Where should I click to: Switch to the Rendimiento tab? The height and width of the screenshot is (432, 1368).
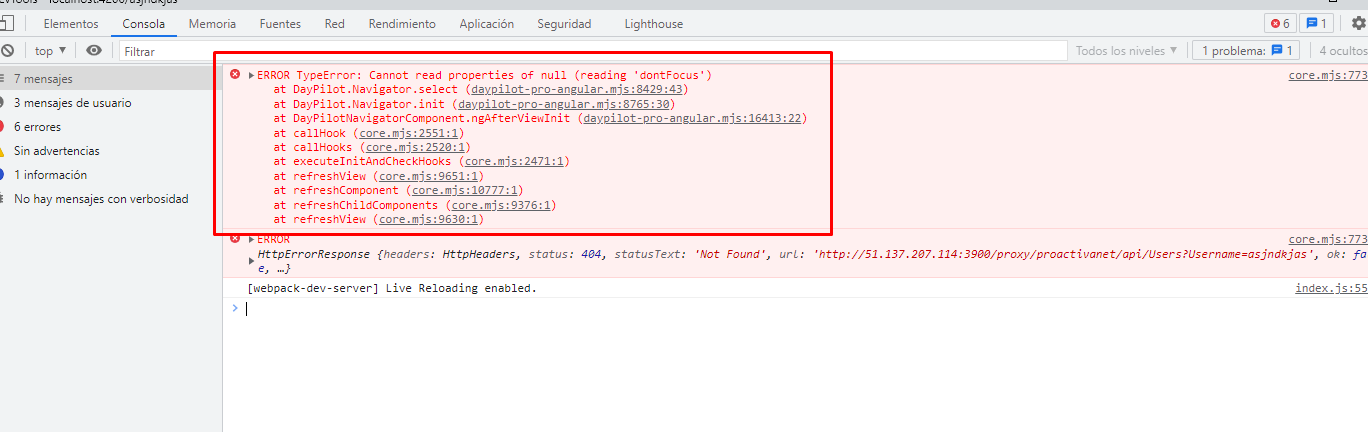[402, 23]
